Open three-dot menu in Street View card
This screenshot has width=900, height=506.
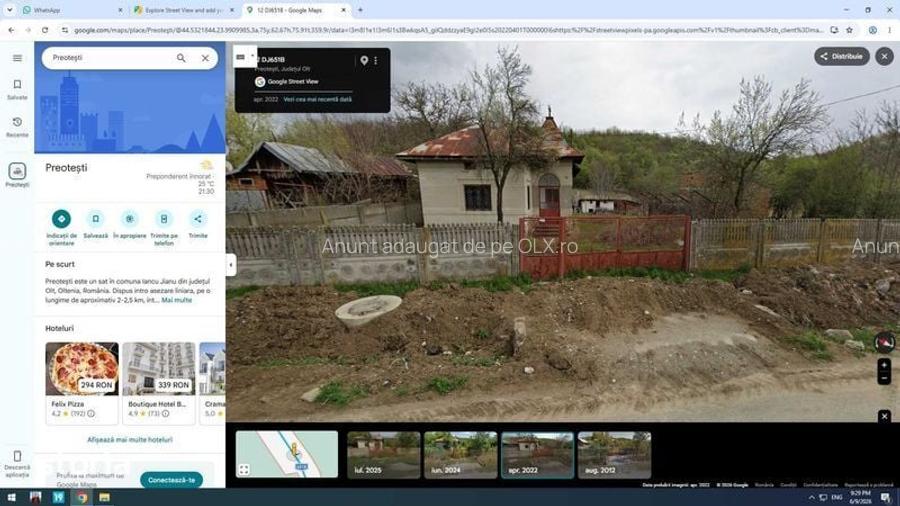coord(376,60)
